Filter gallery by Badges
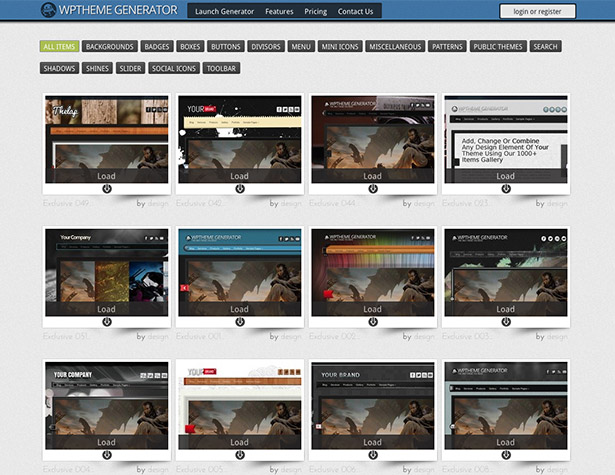The width and height of the screenshot is (615, 475). click(x=156, y=46)
